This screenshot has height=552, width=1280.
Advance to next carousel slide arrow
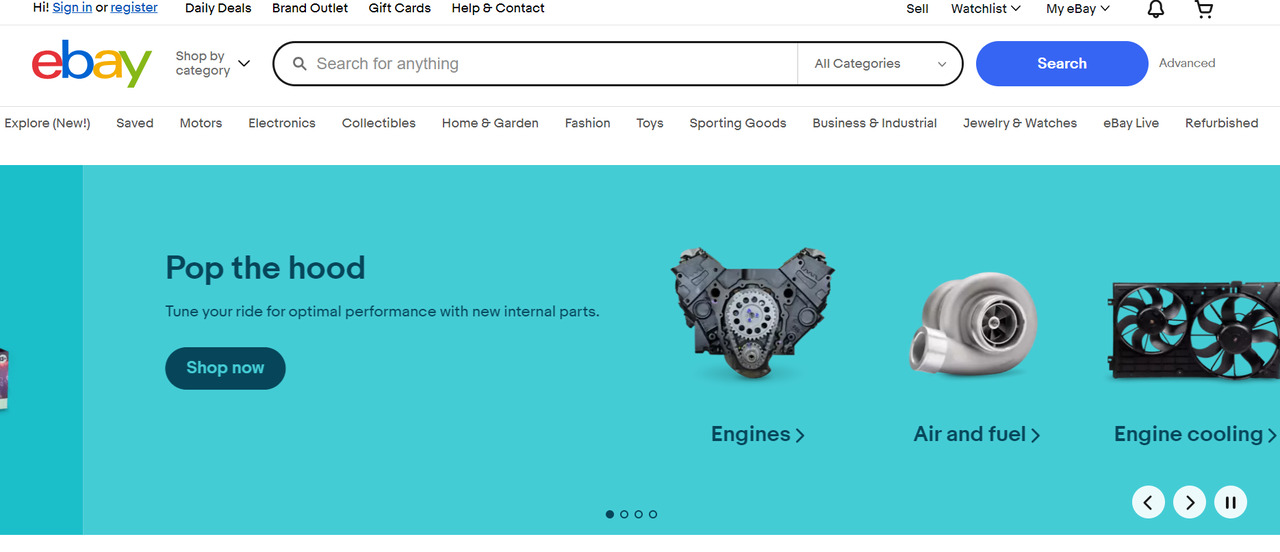click(x=1189, y=502)
